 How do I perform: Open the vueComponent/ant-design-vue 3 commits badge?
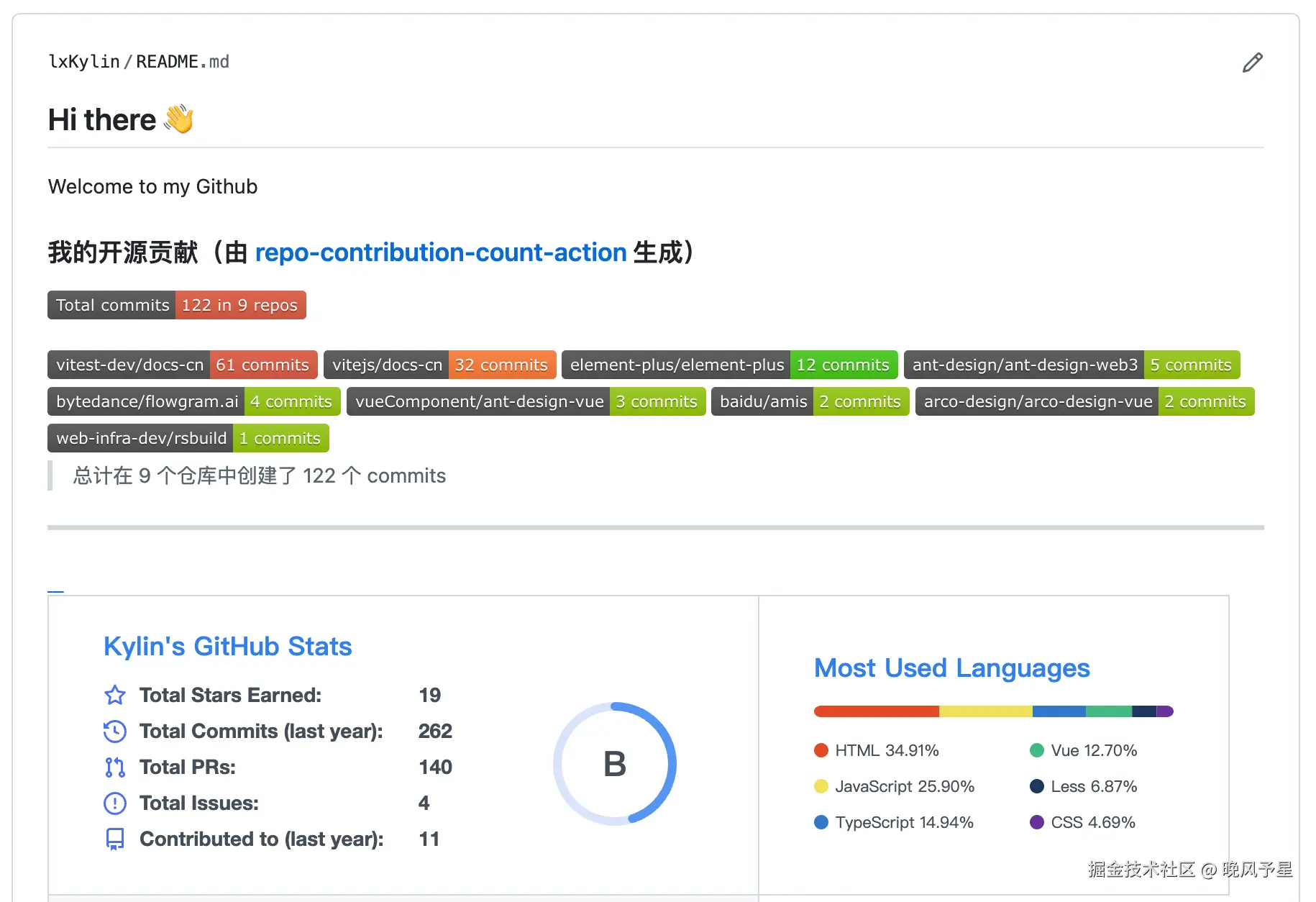[x=526, y=401]
